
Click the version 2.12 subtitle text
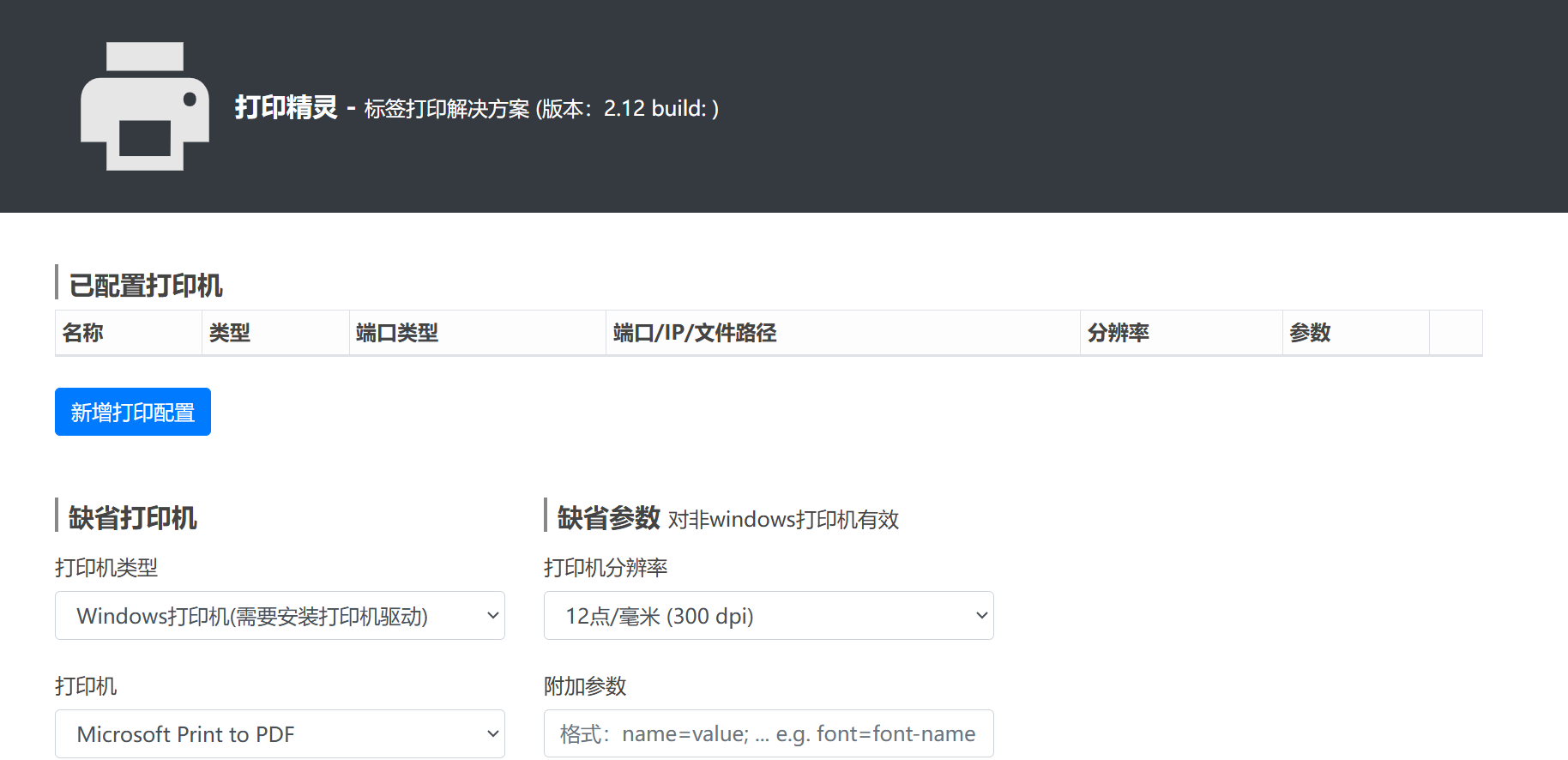[540, 109]
